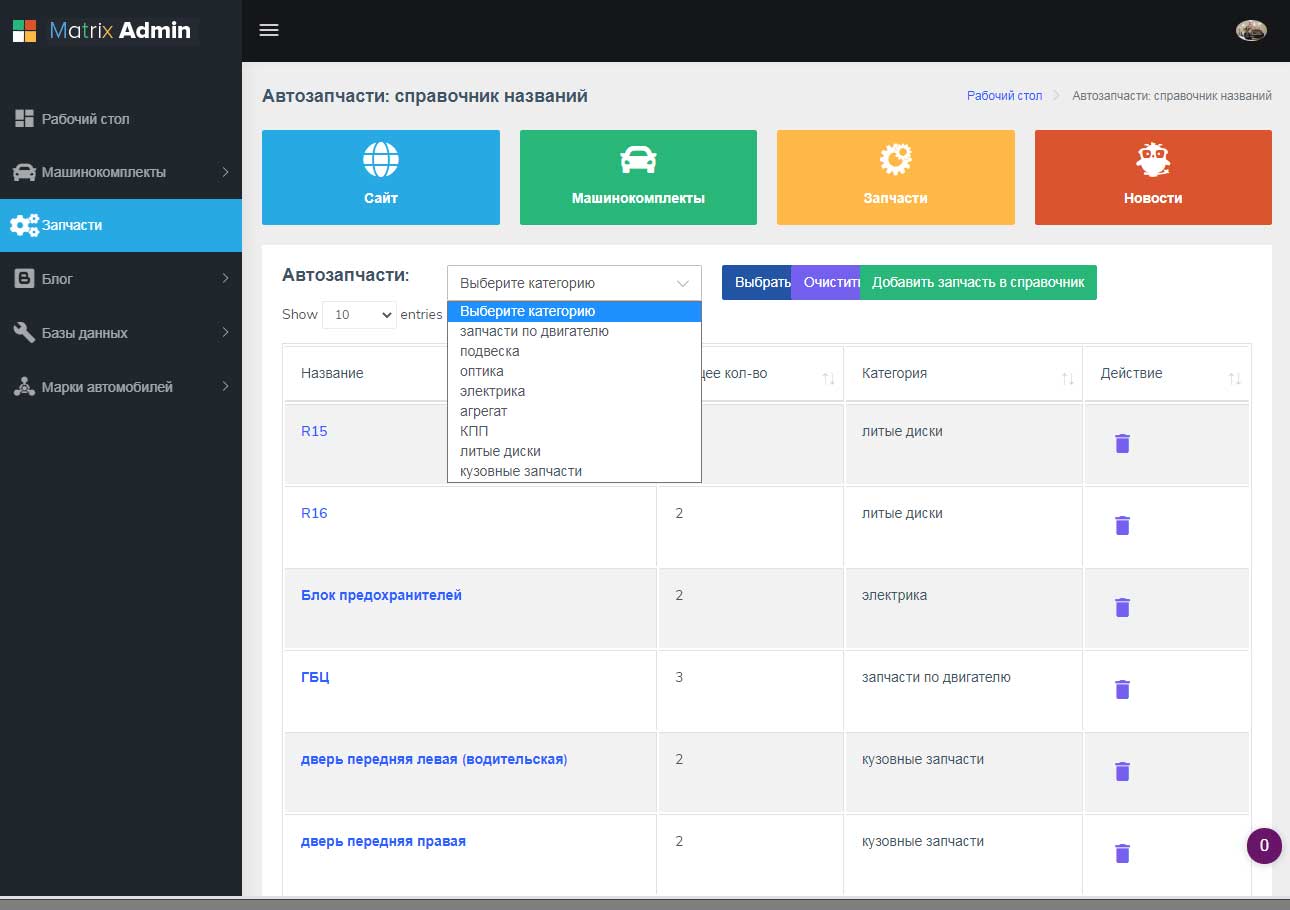Image resolution: width=1290 pixels, height=910 pixels.
Task: Click the globe icon on the Сайт card
Action: pos(381,158)
